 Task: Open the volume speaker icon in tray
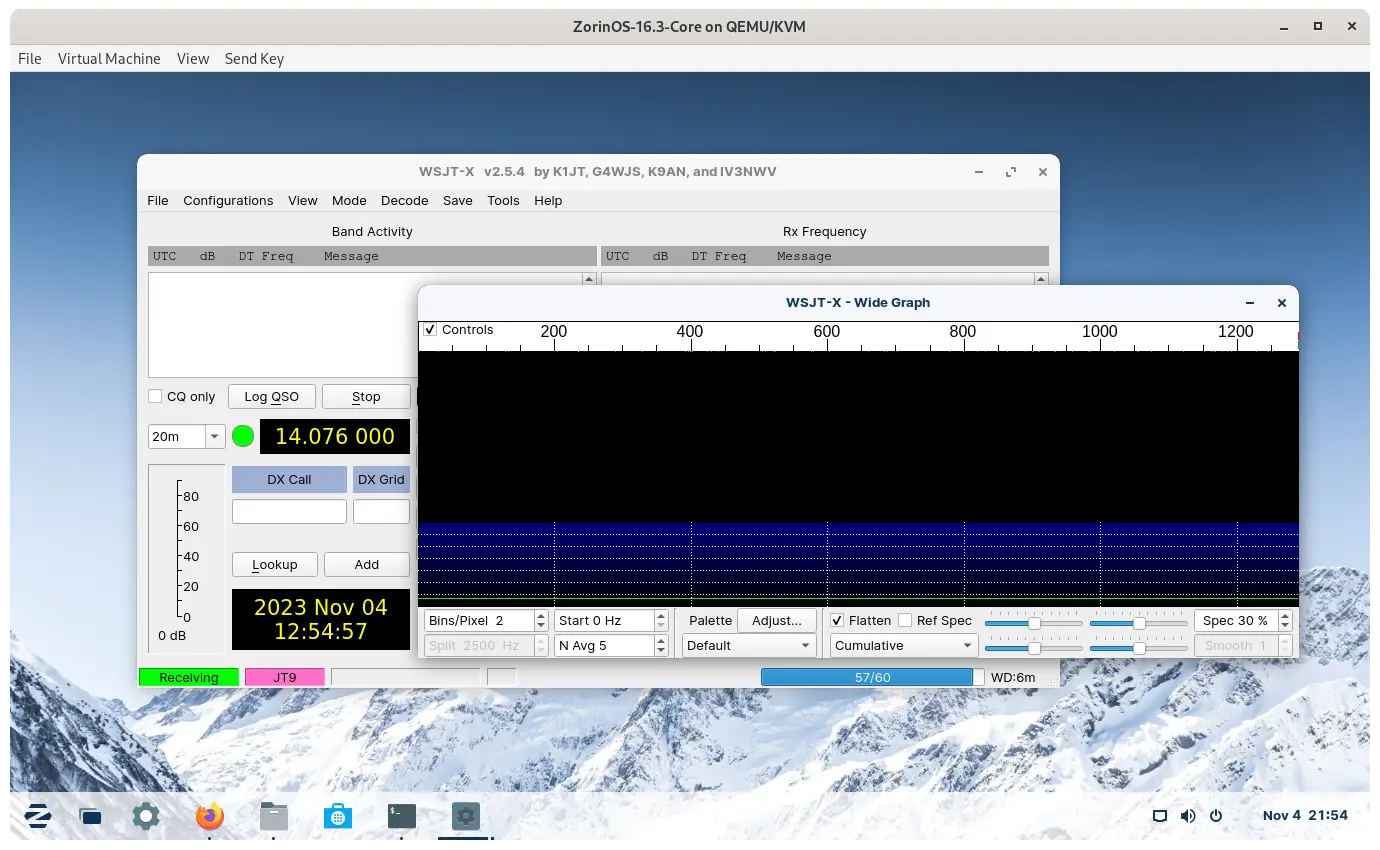click(x=1188, y=816)
